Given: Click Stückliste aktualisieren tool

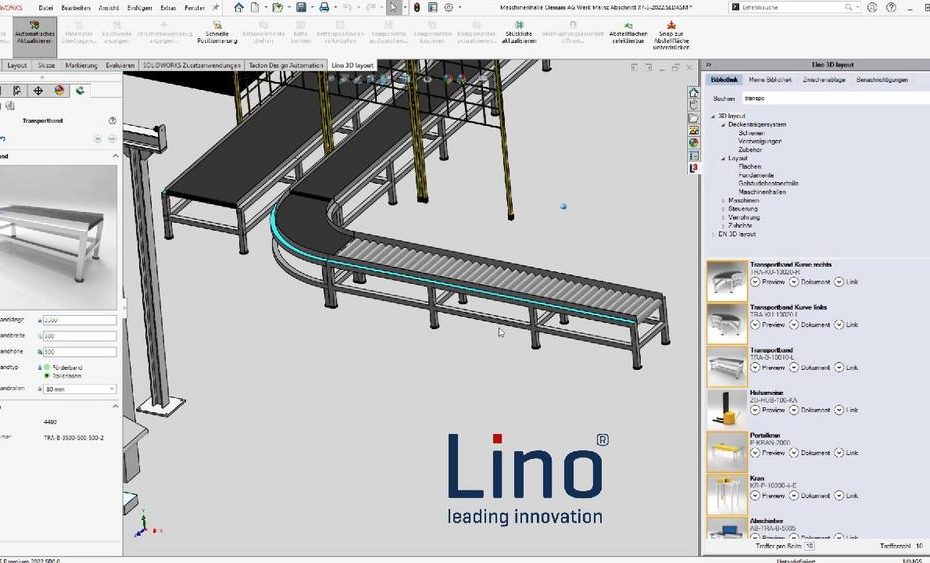Looking at the screenshot, I should point(519,33).
